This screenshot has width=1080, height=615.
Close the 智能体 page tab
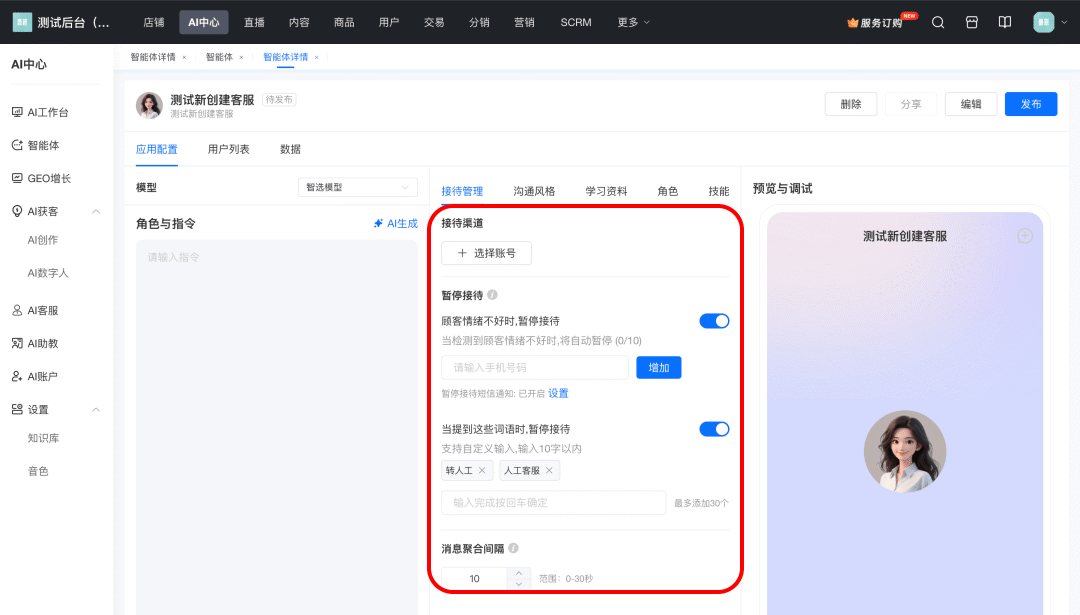(x=241, y=57)
